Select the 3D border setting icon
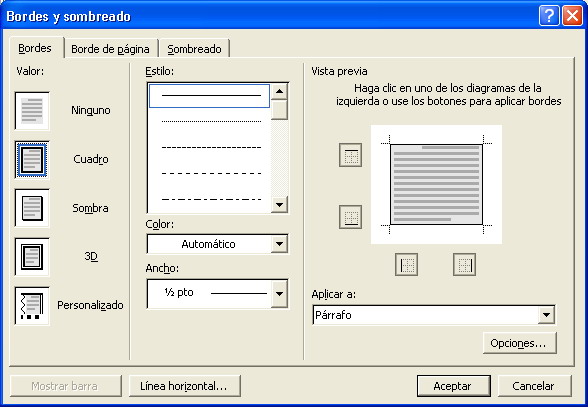588x407 pixels. [x=32, y=257]
